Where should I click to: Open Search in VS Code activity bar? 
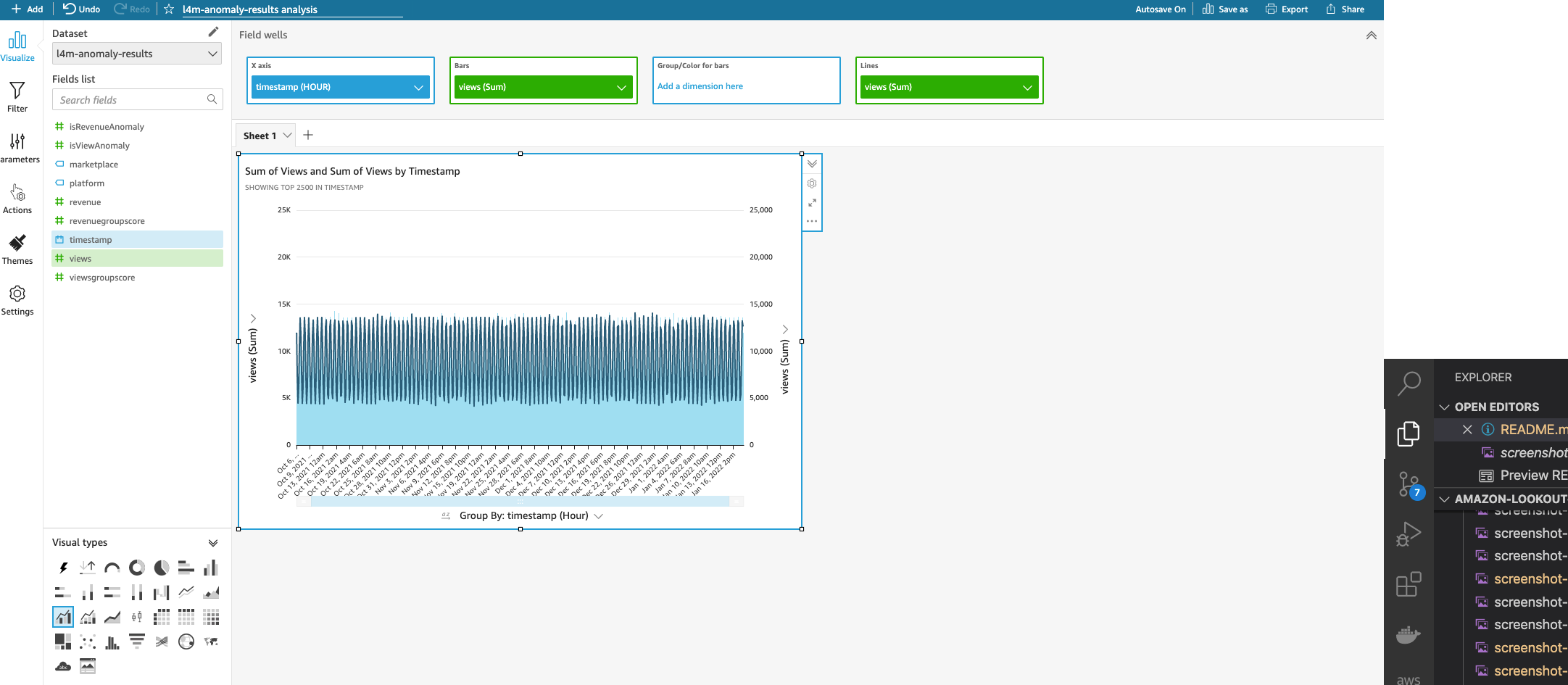[1409, 383]
